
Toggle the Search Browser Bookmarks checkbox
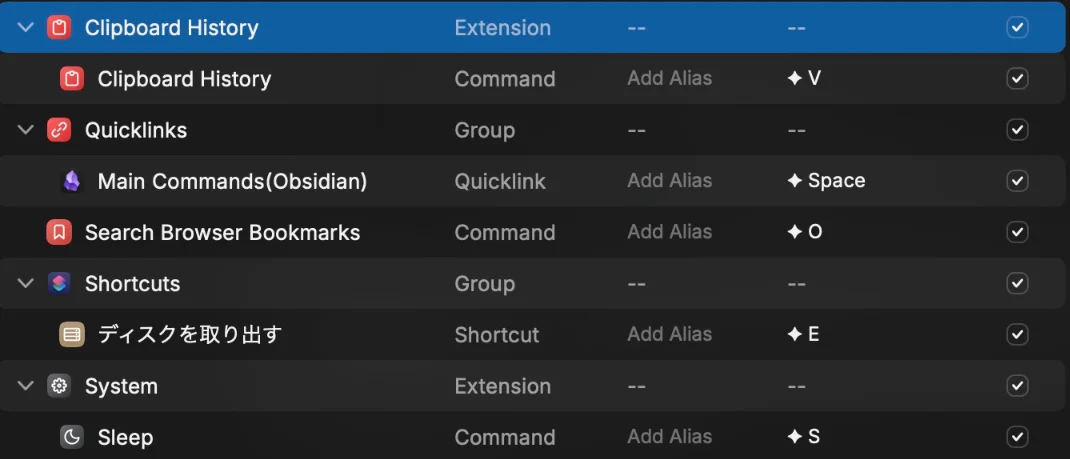pos(1017,233)
